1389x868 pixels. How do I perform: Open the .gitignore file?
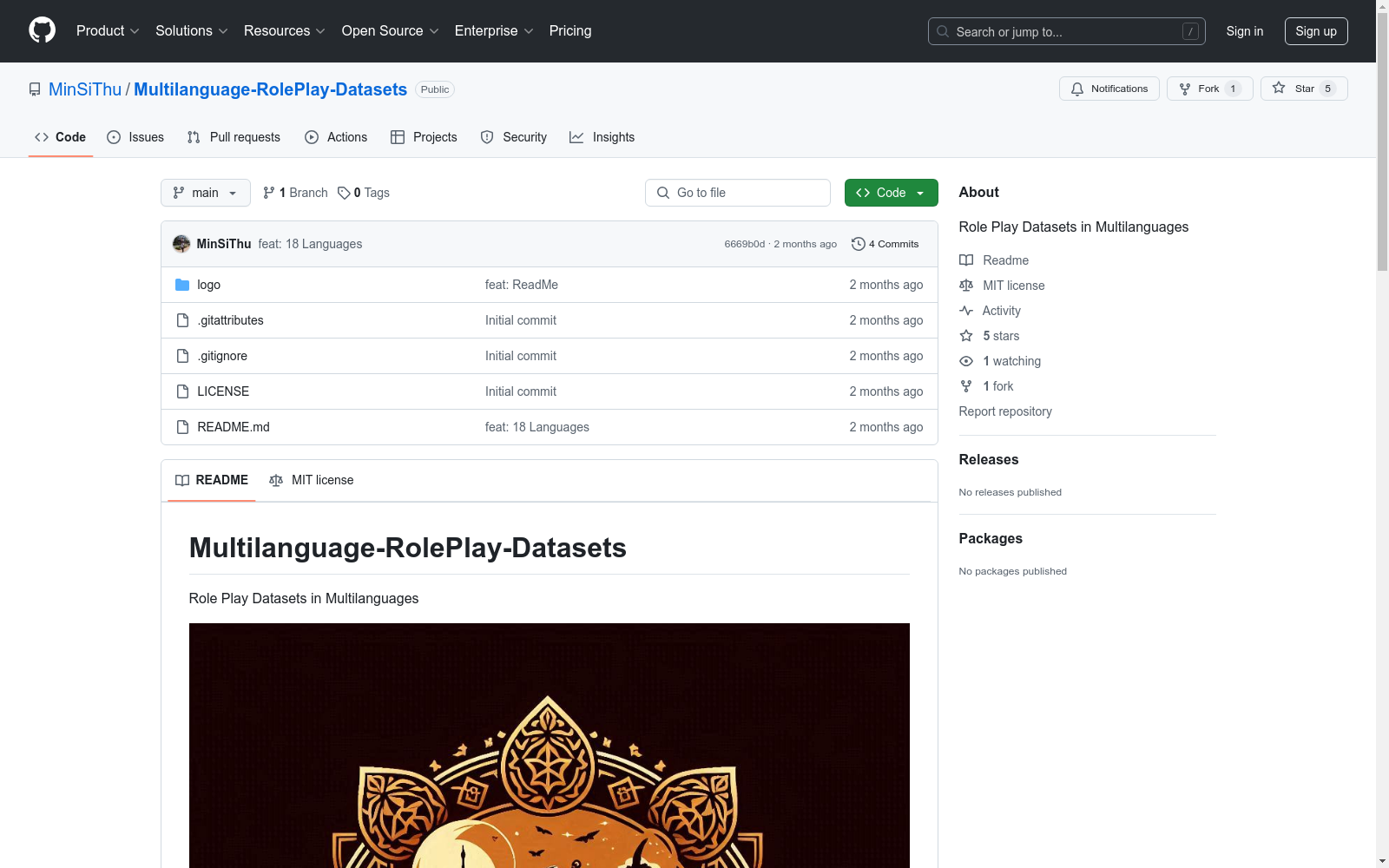tap(222, 356)
